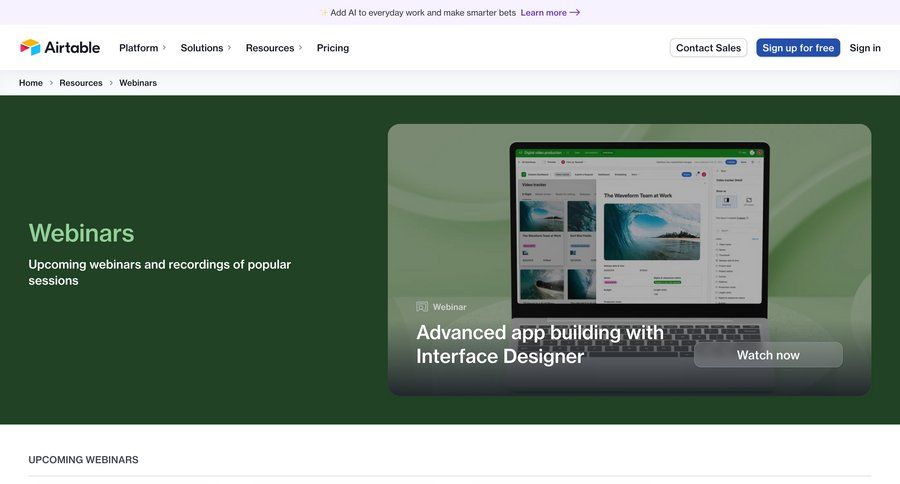
Task: Expand the Solutions menu
Action: [x=205, y=48]
